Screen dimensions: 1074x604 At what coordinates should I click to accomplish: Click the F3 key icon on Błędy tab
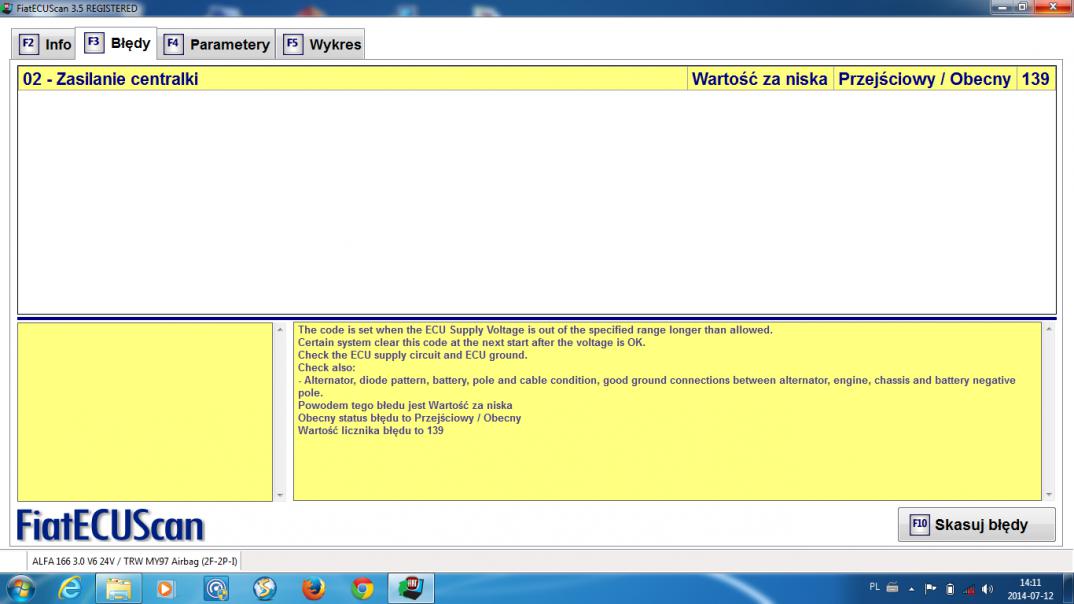[x=94, y=42]
